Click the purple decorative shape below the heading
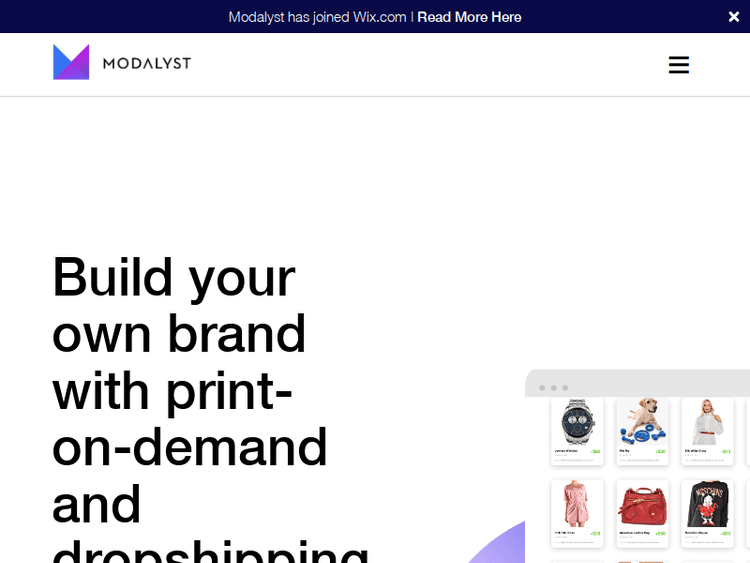Image resolution: width=750 pixels, height=563 pixels. point(500,548)
